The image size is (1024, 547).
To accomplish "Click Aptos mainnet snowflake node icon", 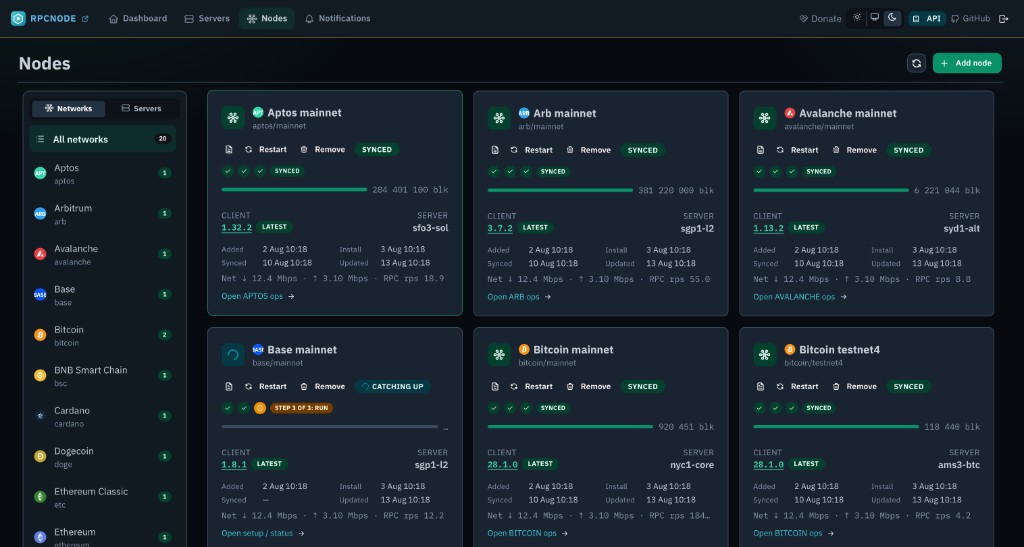I will [232, 118].
